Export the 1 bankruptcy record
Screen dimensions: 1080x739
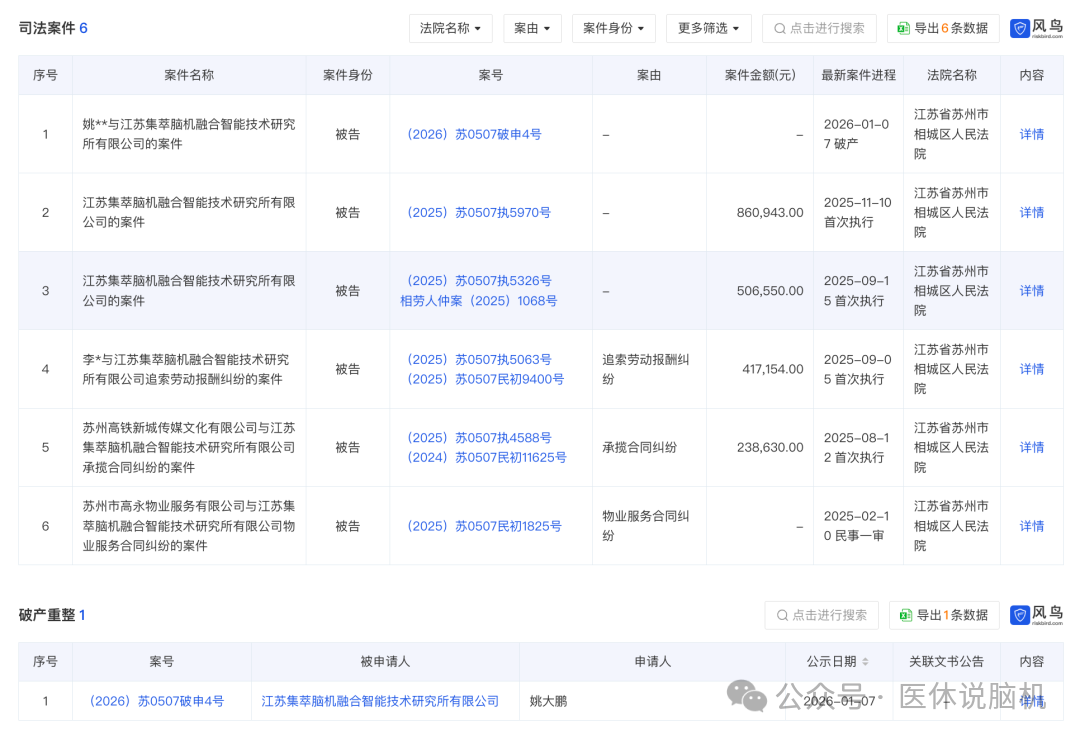pyautogui.click(x=944, y=615)
